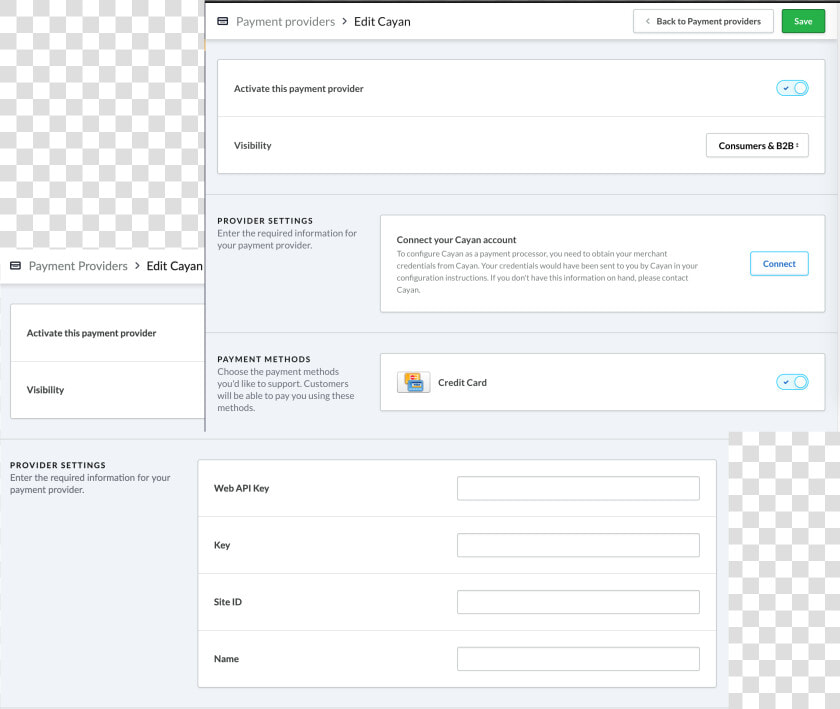Click the green Save button
This screenshot has height=709, width=840.
802,21
